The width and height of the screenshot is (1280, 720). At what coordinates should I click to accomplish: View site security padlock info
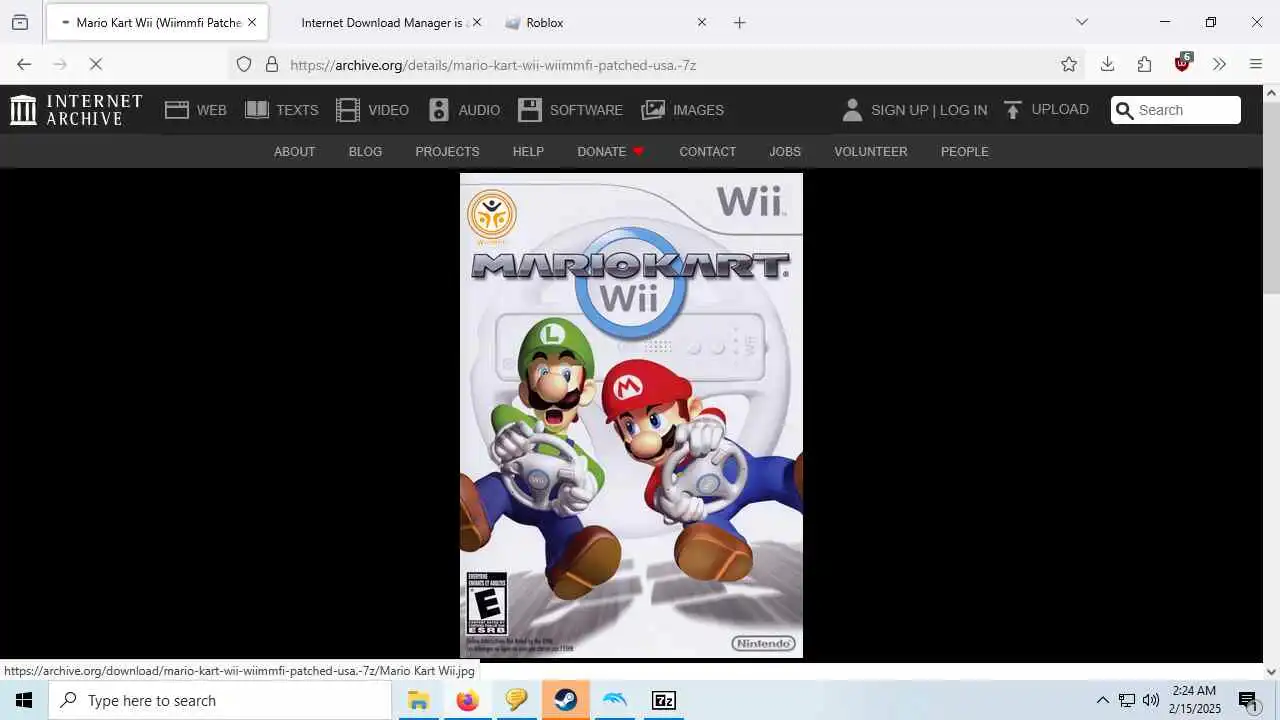click(x=271, y=64)
